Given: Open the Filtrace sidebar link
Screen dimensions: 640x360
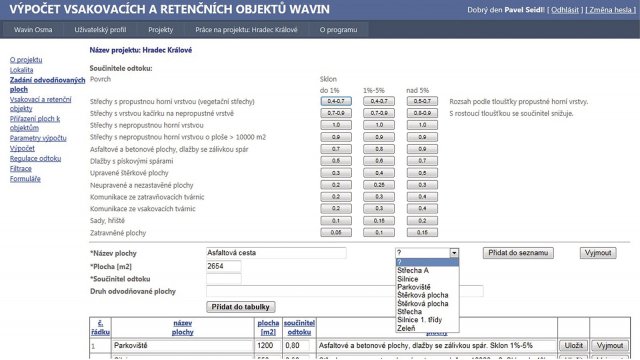Looking at the screenshot, I should (20, 168).
